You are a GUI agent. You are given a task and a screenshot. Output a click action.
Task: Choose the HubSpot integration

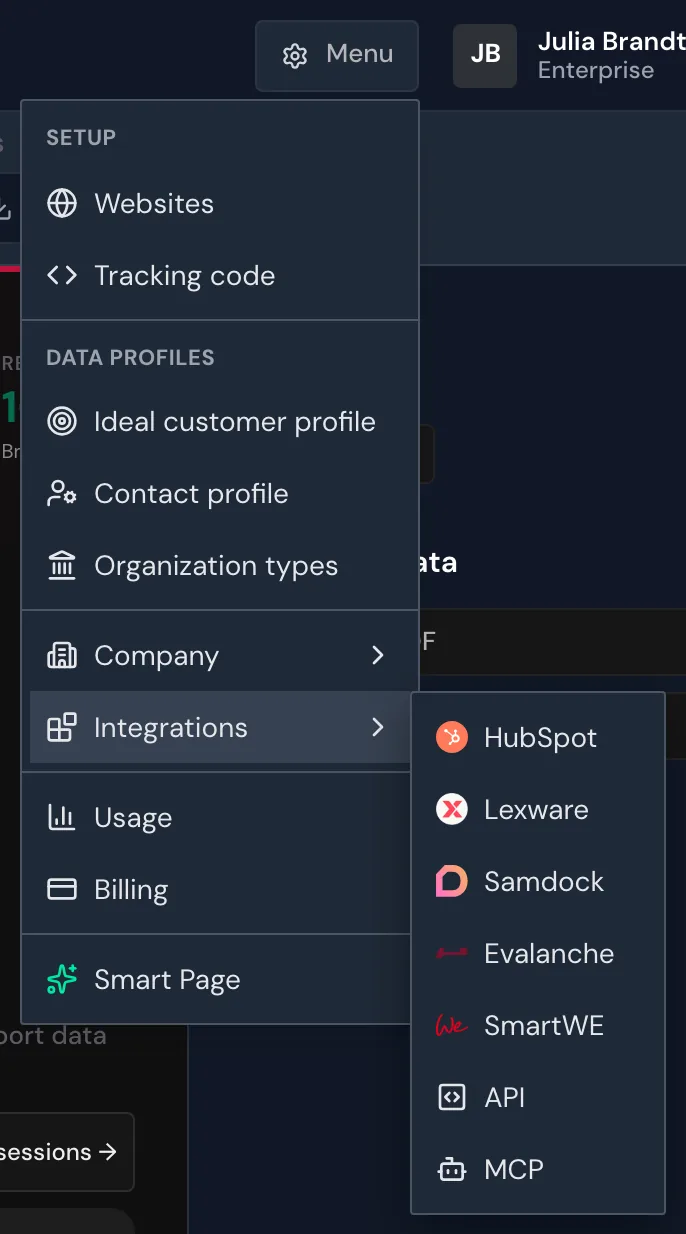point(538,738)
